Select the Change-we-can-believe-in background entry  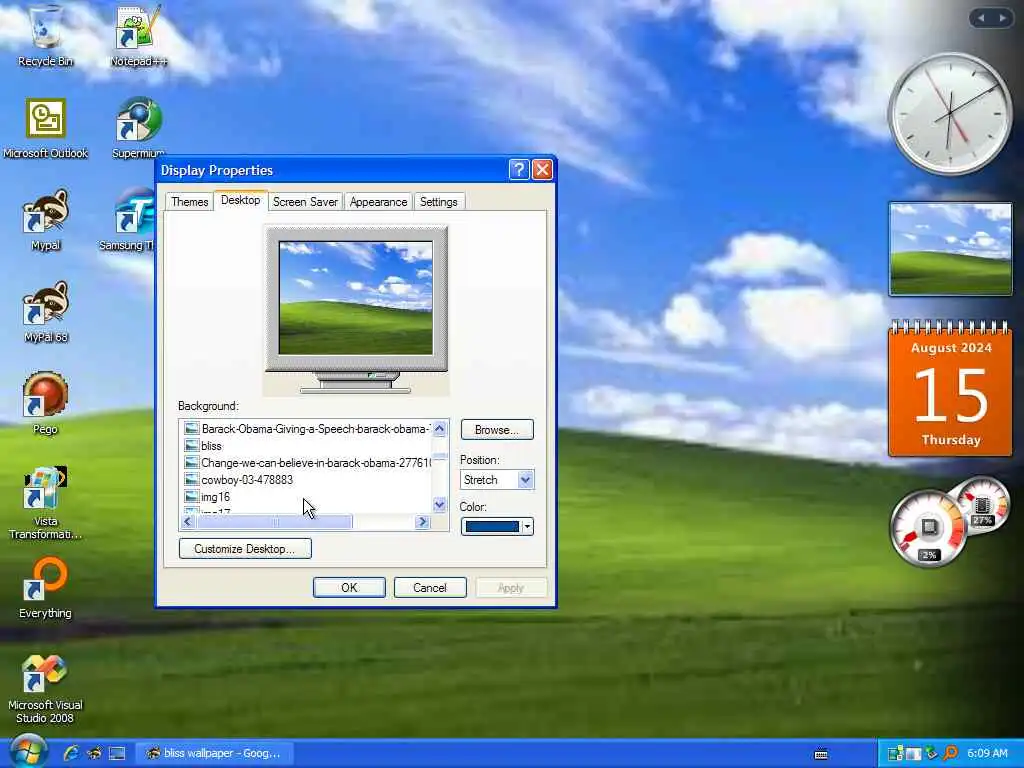click(x=306, y=463)
